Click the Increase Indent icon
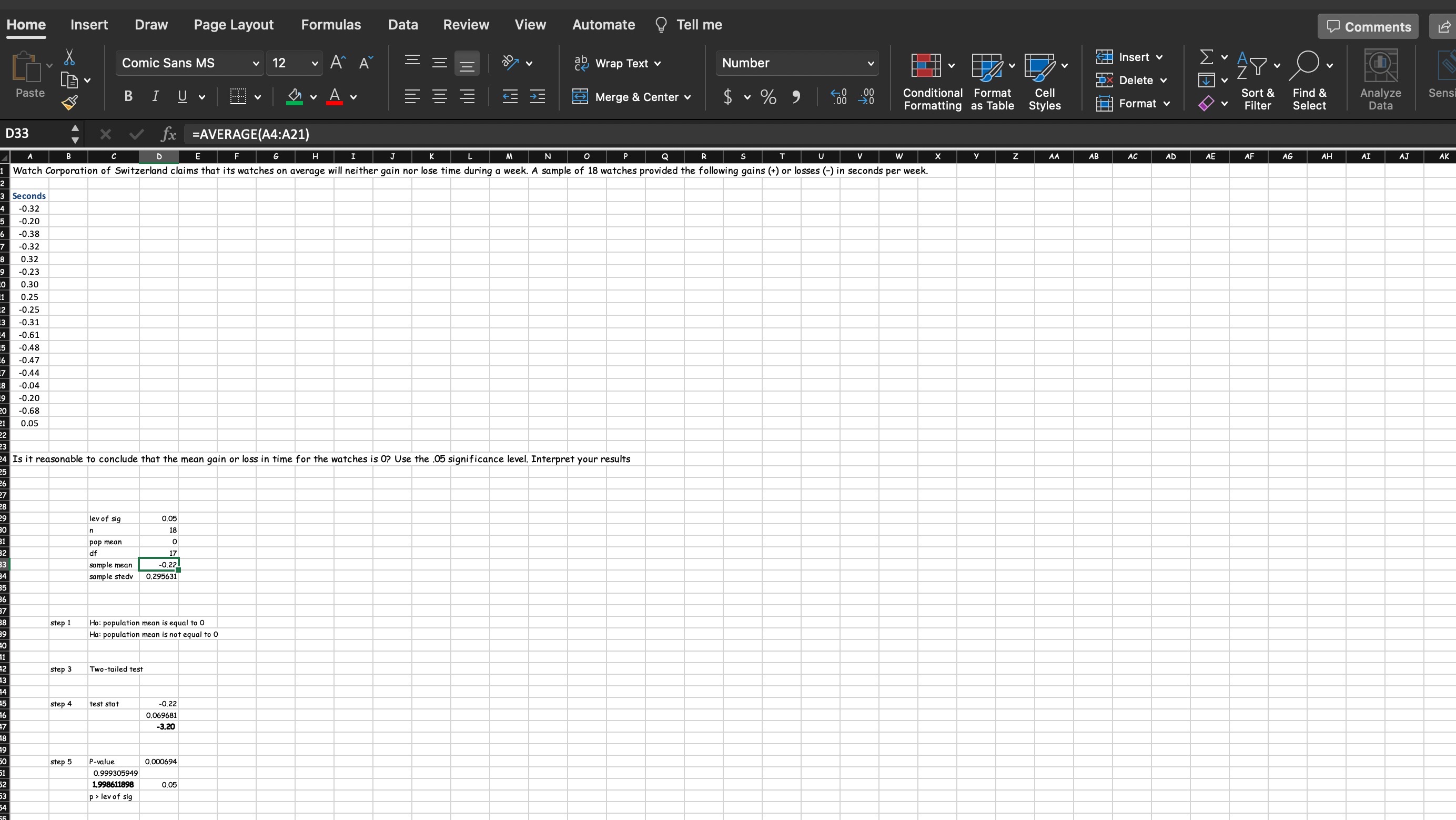Screen dimensions: 1456x820 point(537,97)
